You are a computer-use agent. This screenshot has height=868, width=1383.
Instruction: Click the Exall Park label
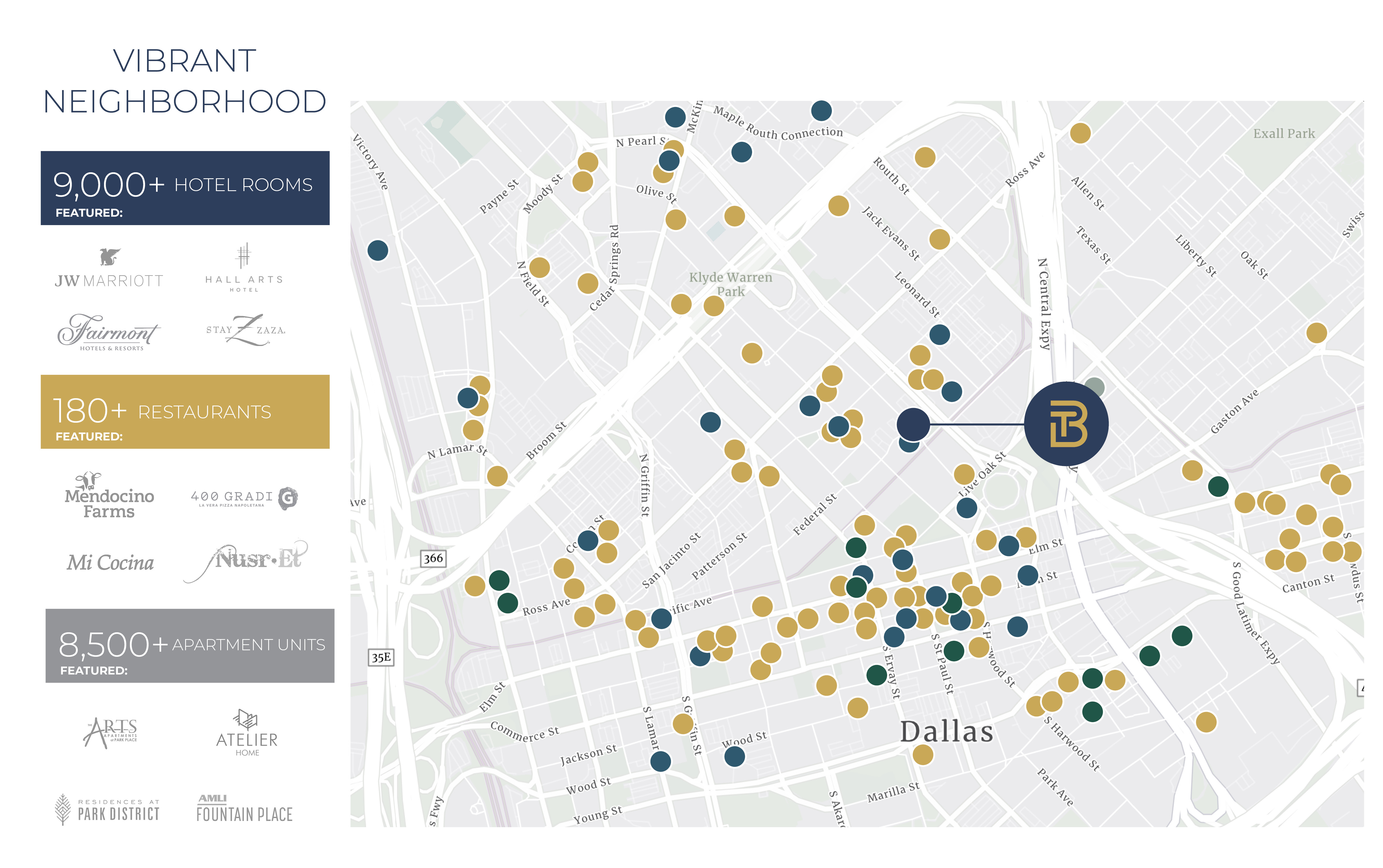click(1284, 133)
